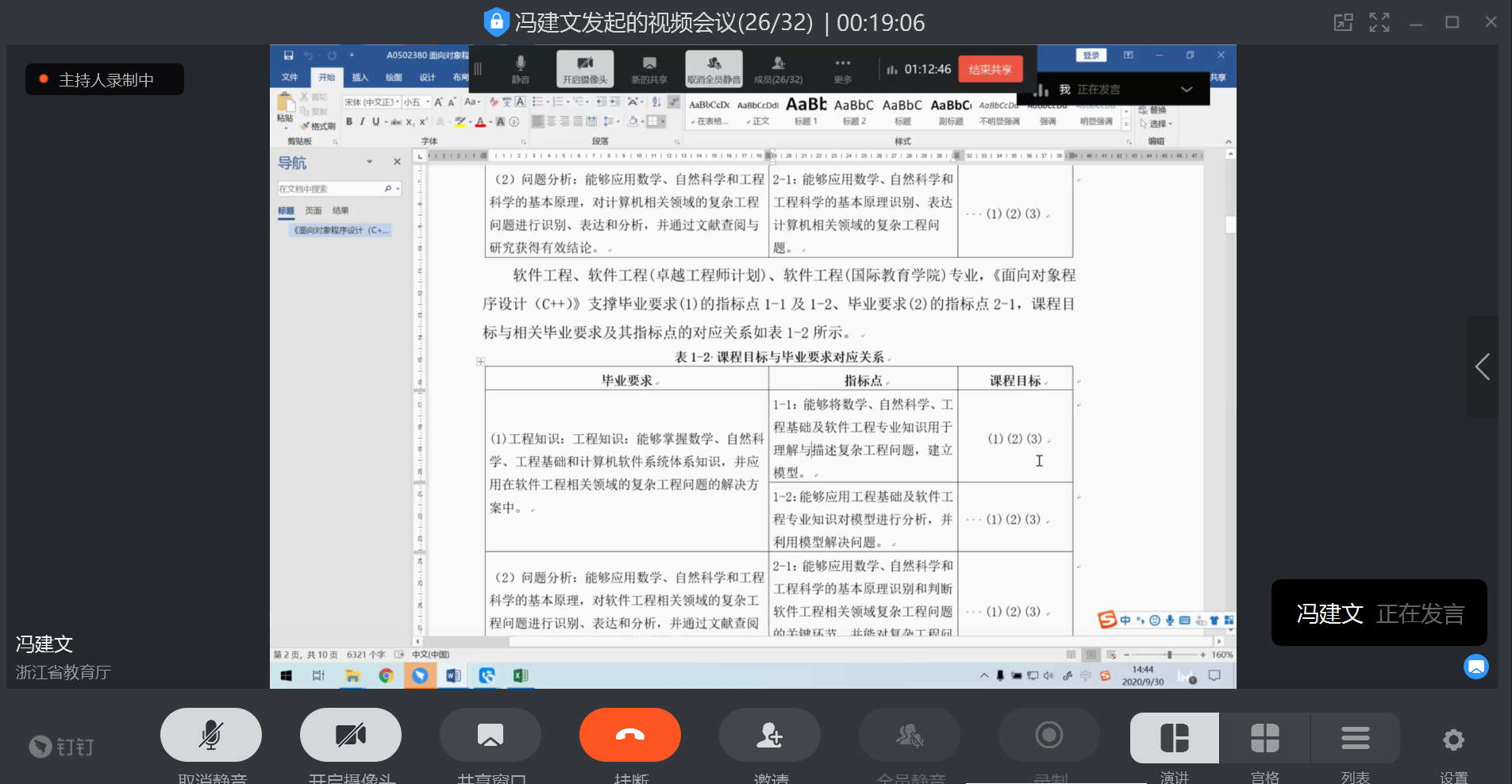
Task: Click the yellow text highlight color button
Action: [460, 121]
